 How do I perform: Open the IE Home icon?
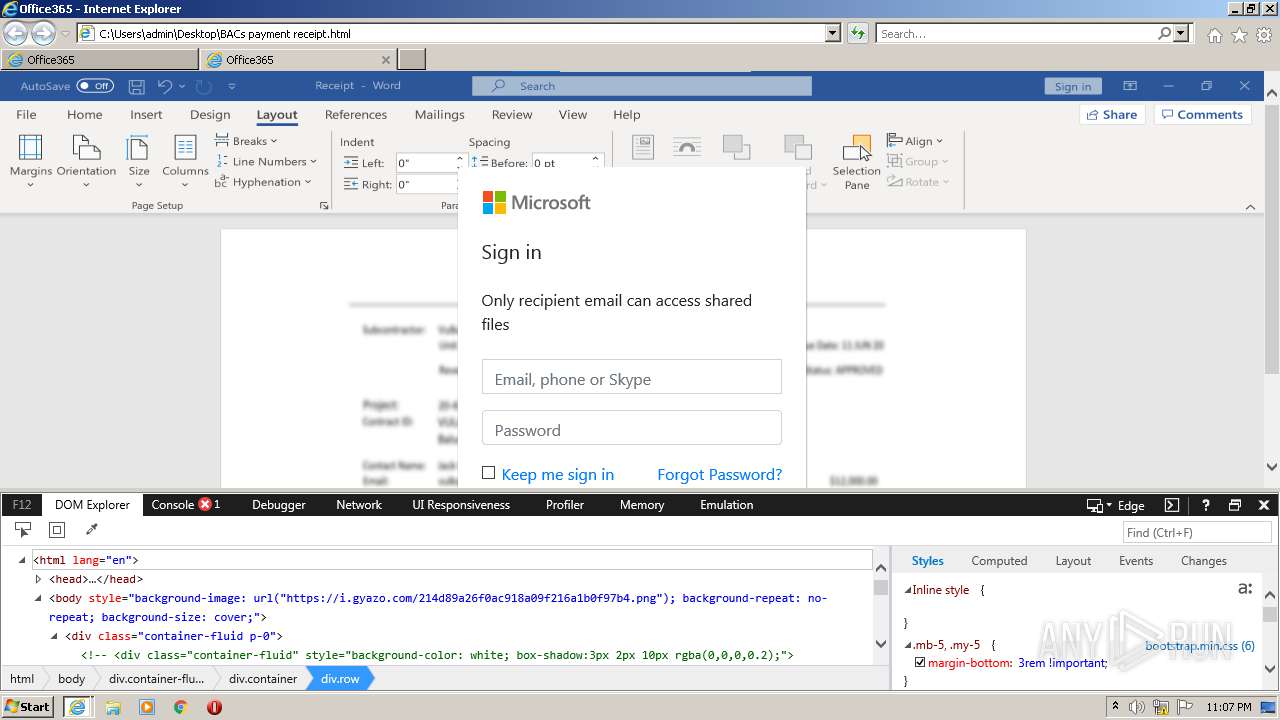coord(1214,34)
